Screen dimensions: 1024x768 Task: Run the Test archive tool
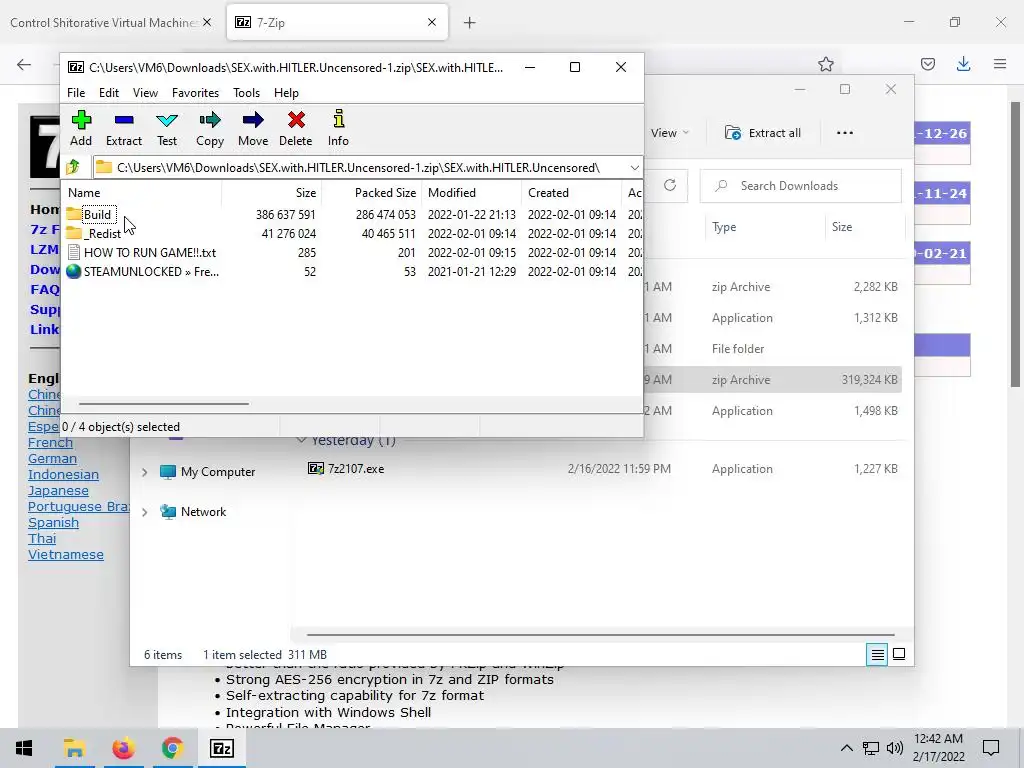[167, 129]
